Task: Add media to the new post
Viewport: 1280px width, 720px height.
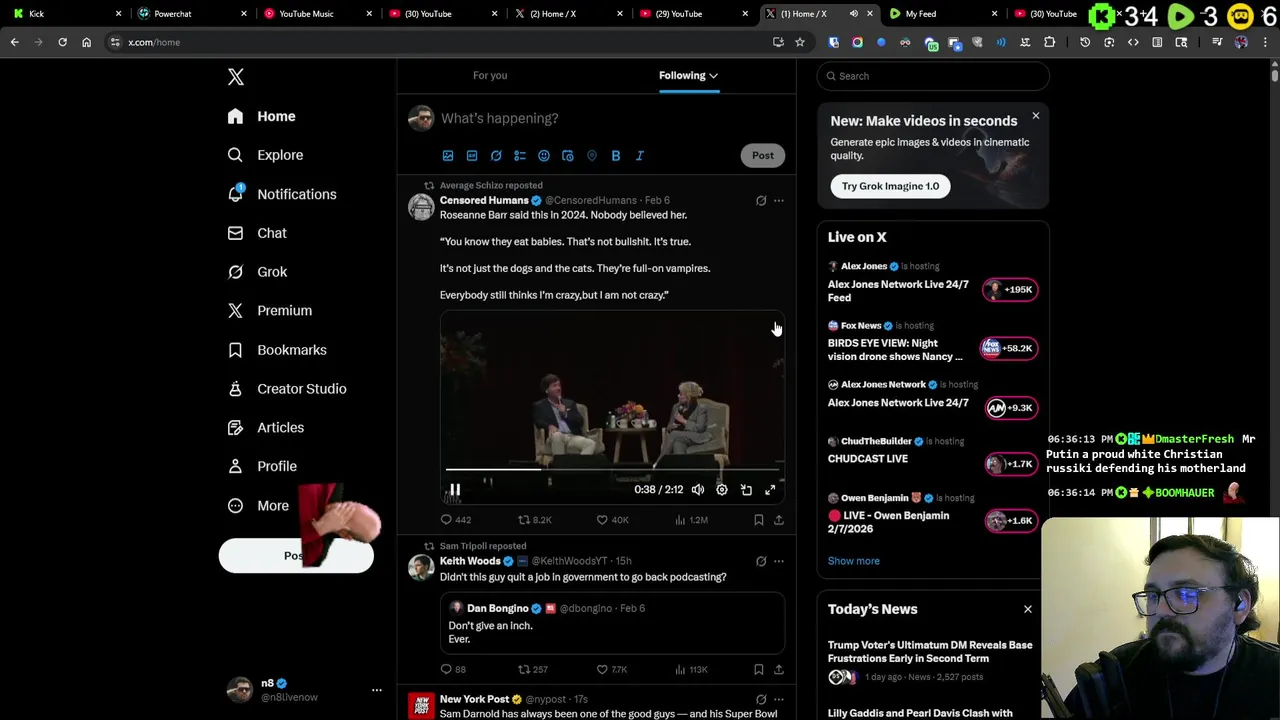Action: coord(448,156)
